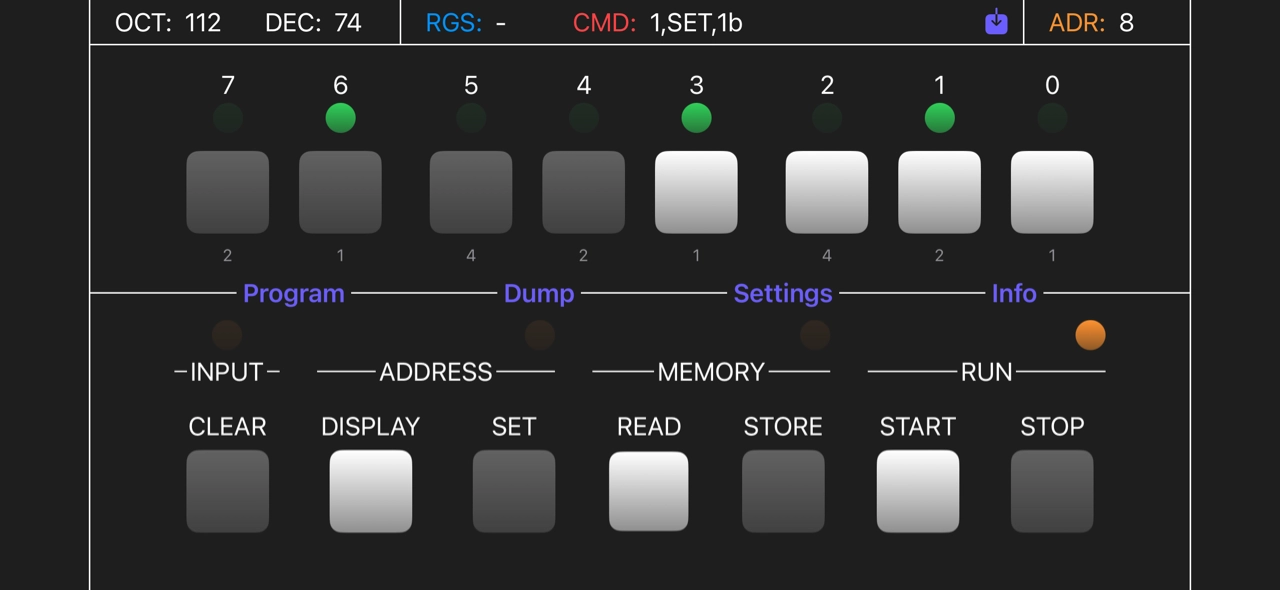Click the unlit MEMORY indicator lamp

point(815,335)
